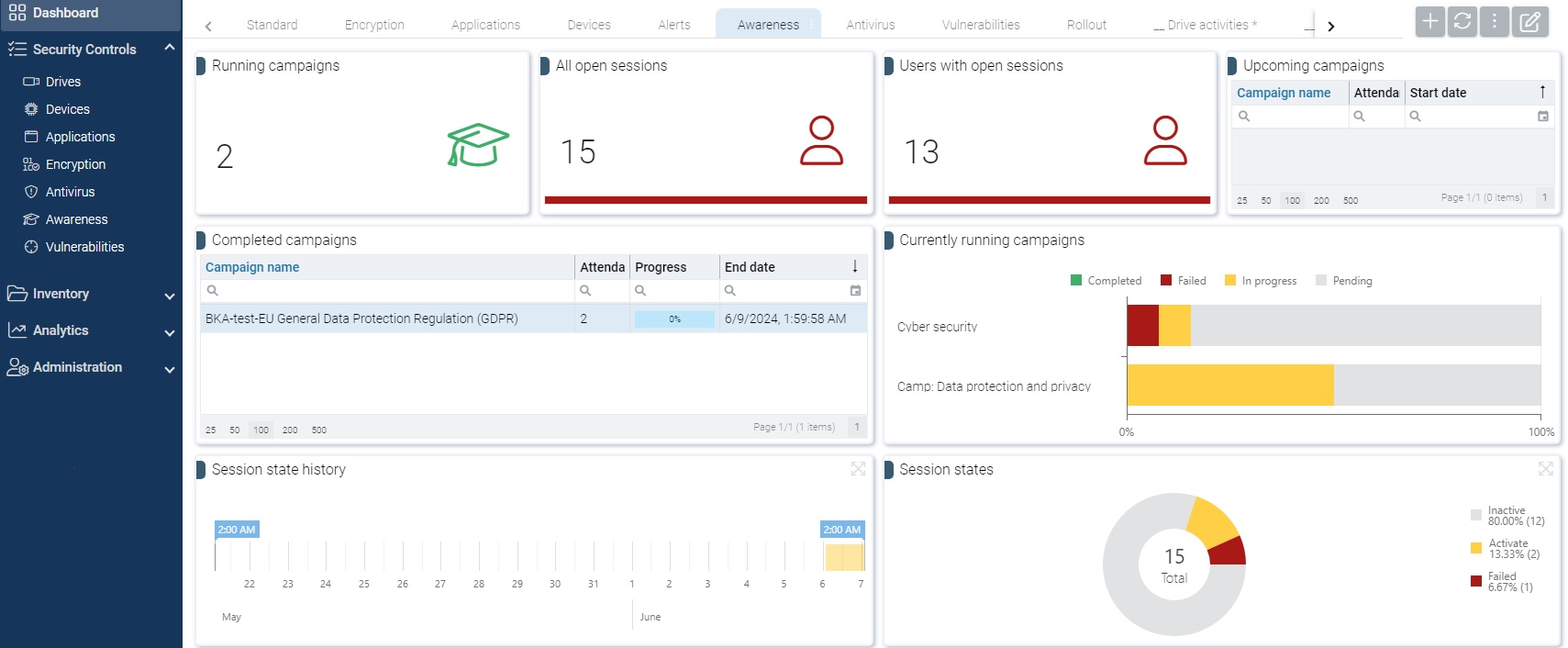Expand the Inventory menu section
Viewport: 1568px width, 648px height.
tap(169, 296)
